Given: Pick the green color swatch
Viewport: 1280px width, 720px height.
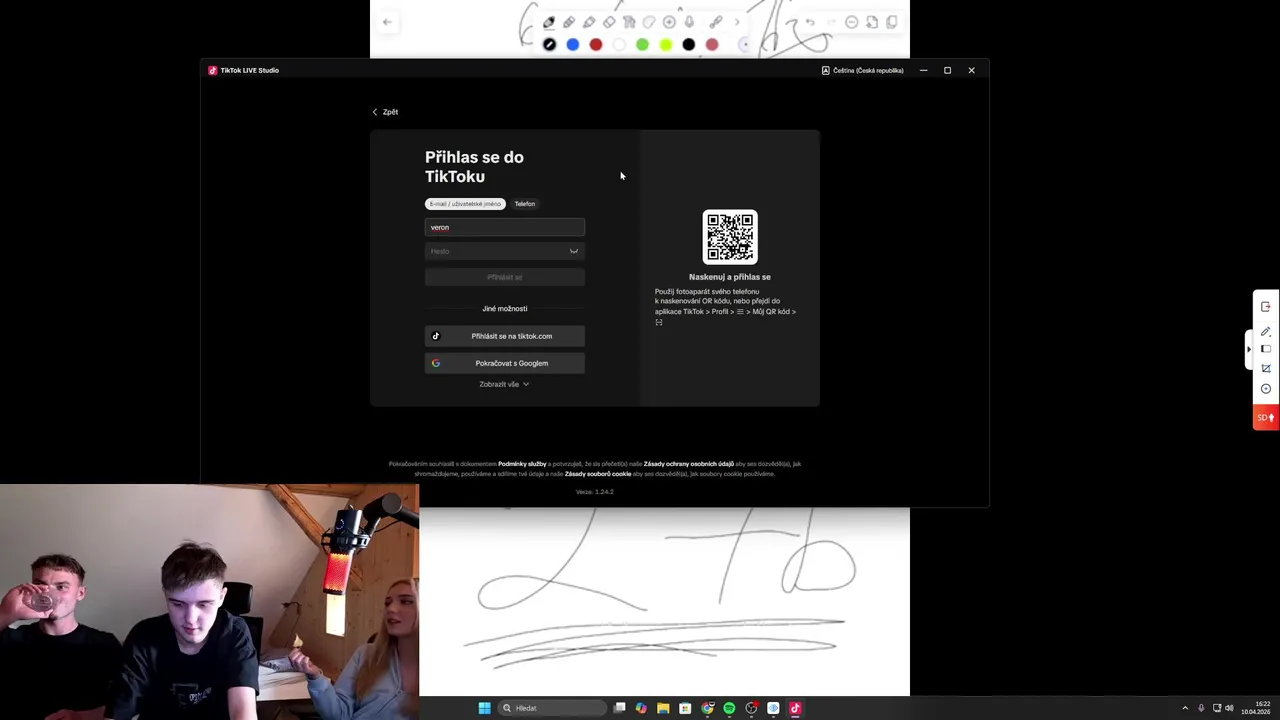Looking at the screenshot, I should tap(642, 45).
